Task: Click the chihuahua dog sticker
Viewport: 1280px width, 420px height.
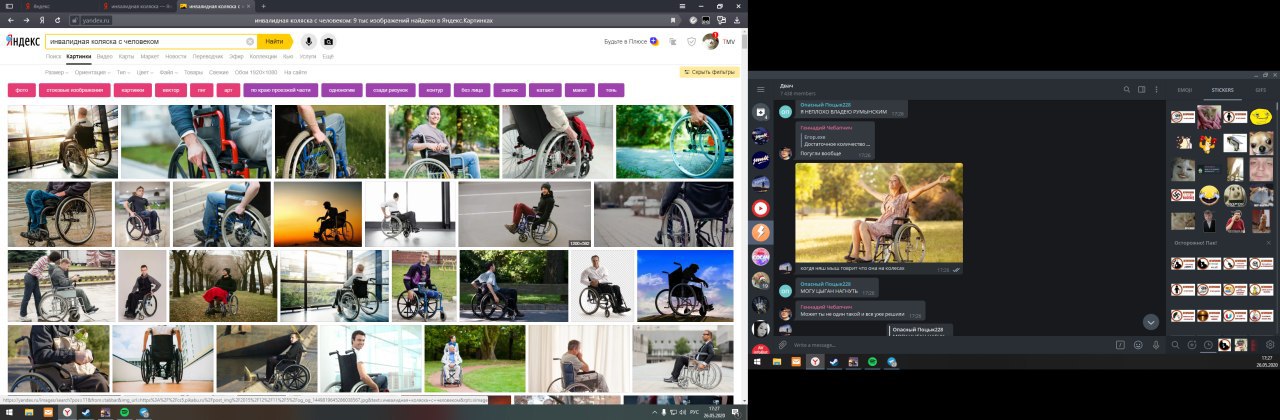Action: [x=1261, y=143]
